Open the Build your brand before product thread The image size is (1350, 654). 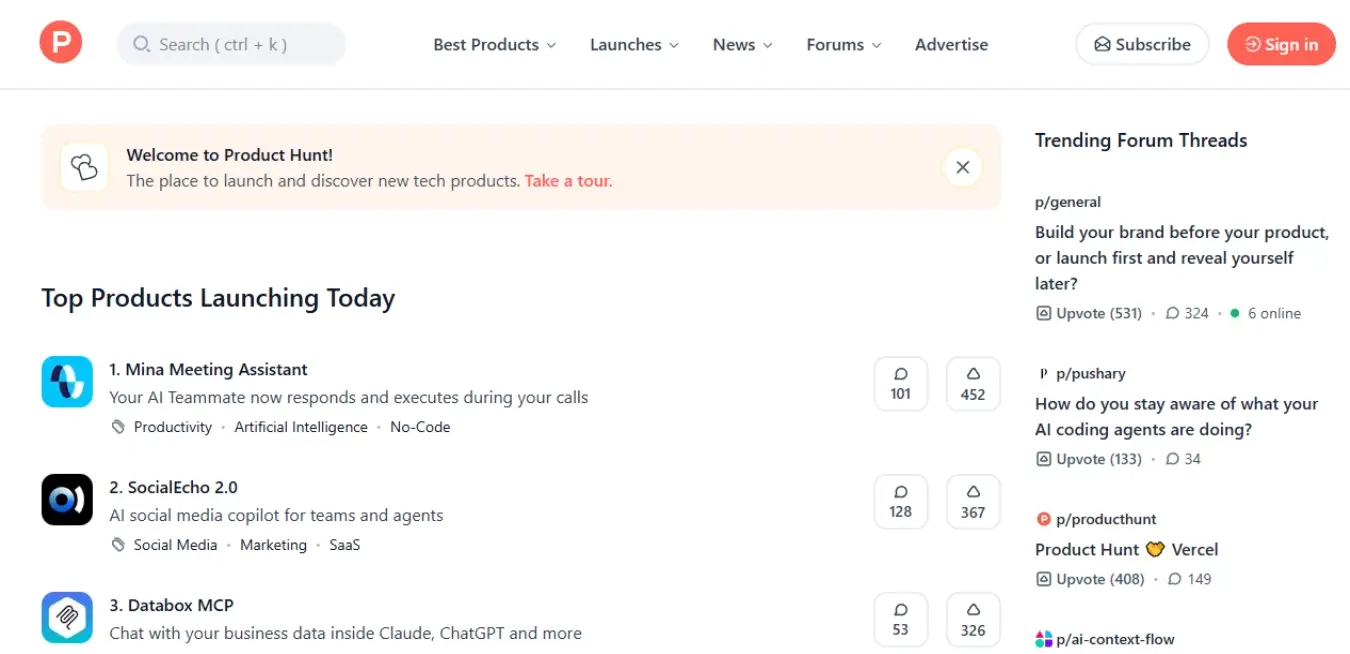[1182, 258]
